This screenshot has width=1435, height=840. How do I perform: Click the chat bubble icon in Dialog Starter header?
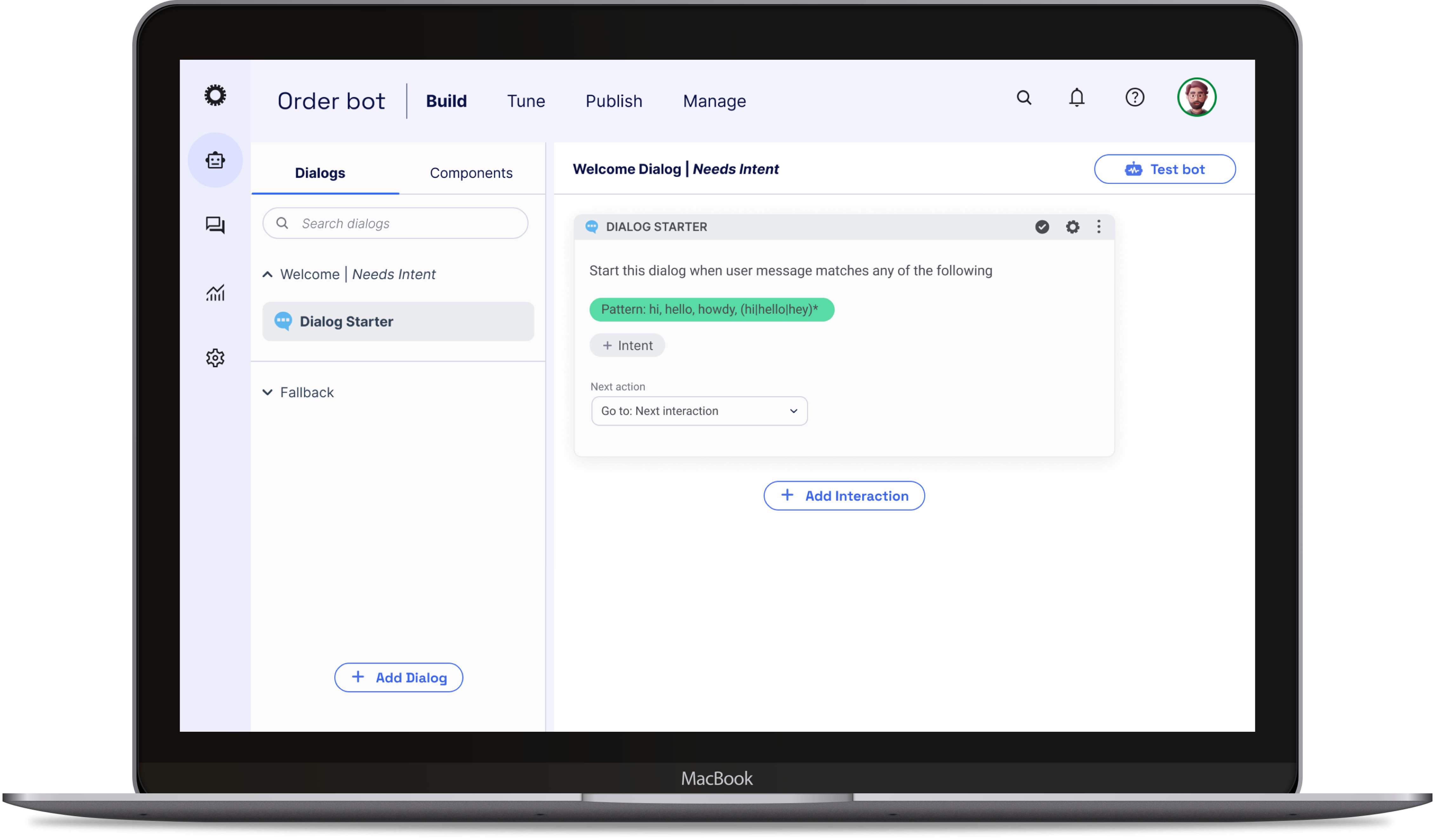coord(592,227)
